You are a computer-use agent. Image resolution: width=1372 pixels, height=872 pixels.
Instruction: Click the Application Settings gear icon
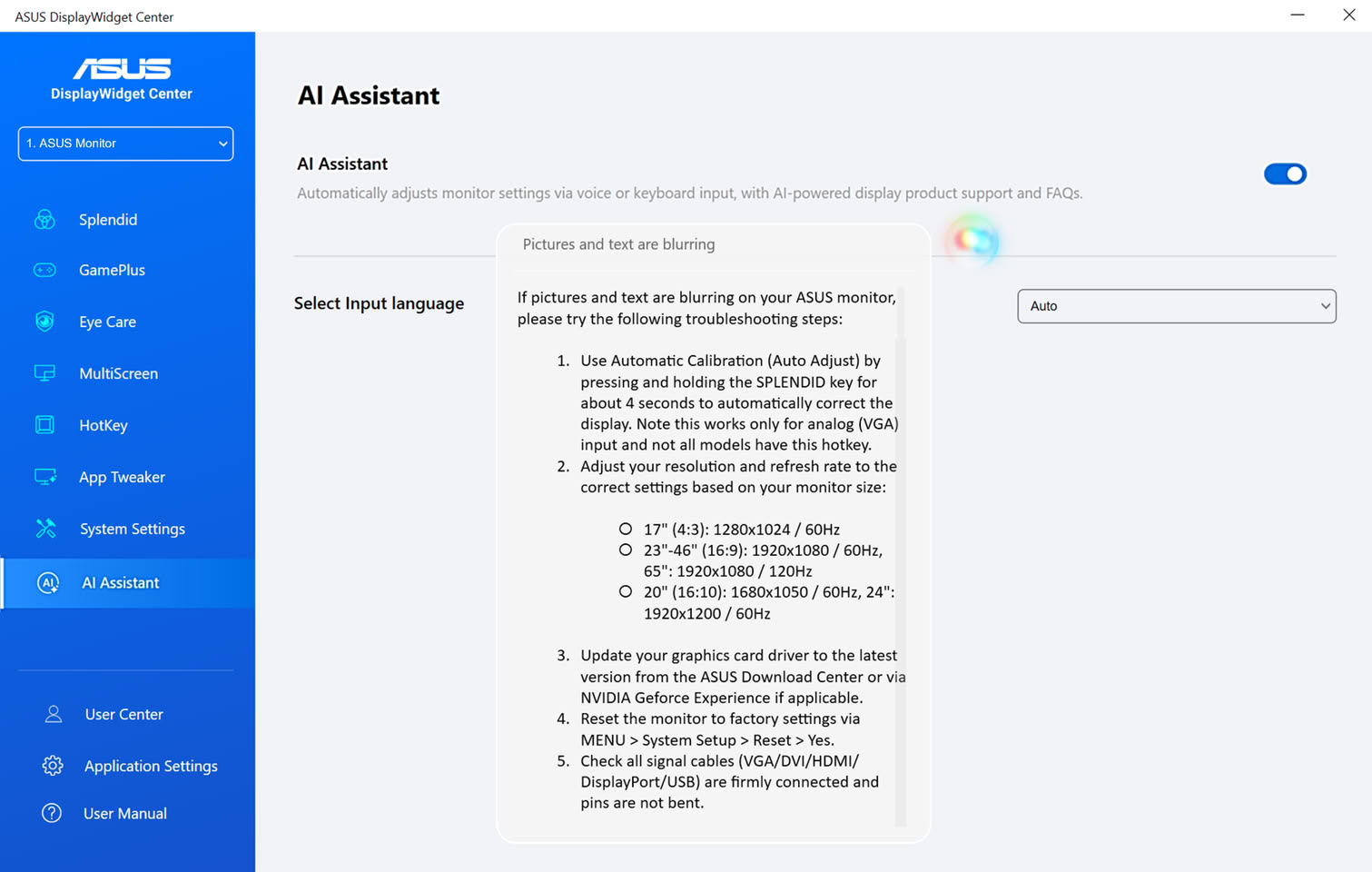[53, 766]
